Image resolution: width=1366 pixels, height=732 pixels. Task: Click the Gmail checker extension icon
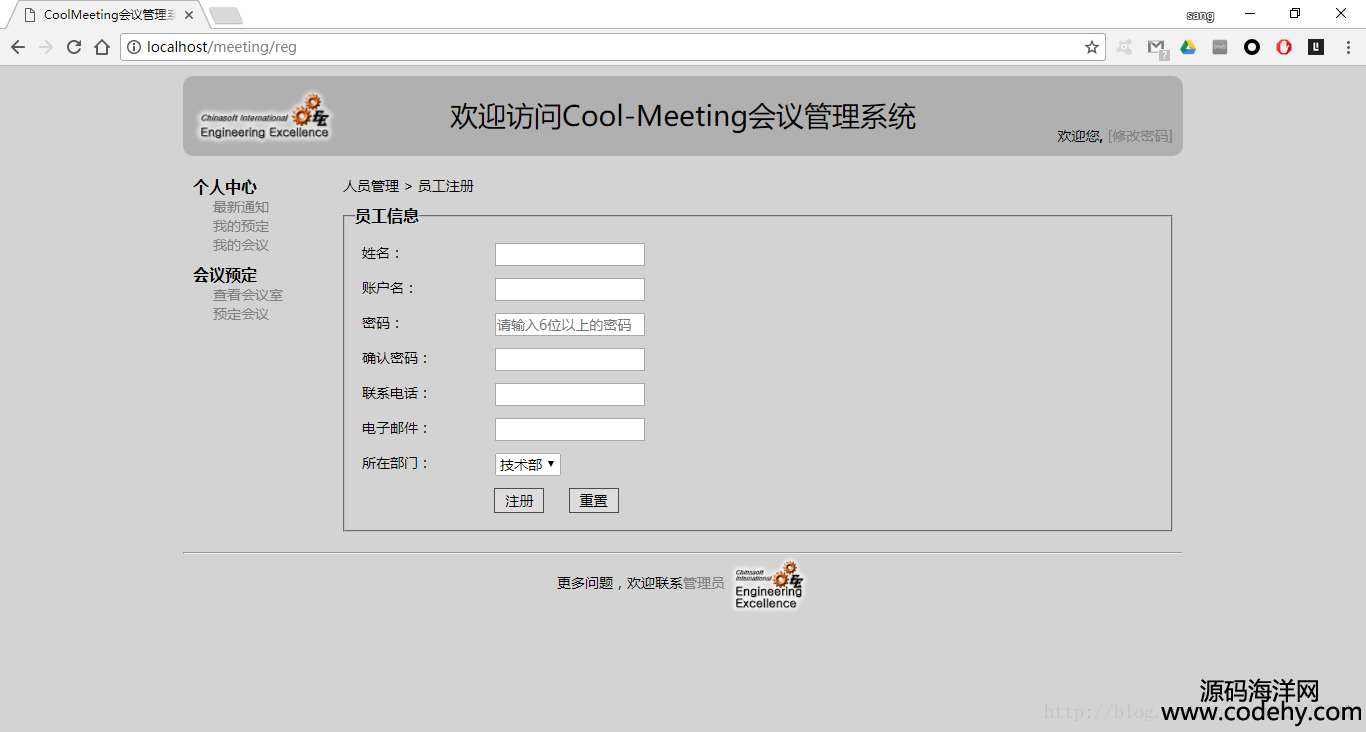click(1156, 47)
